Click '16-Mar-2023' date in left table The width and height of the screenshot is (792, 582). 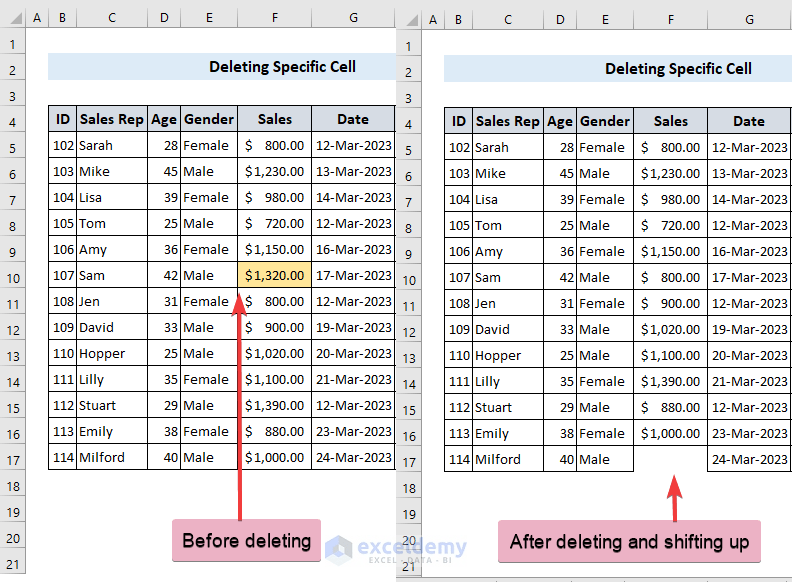click(x=353, y=250)
